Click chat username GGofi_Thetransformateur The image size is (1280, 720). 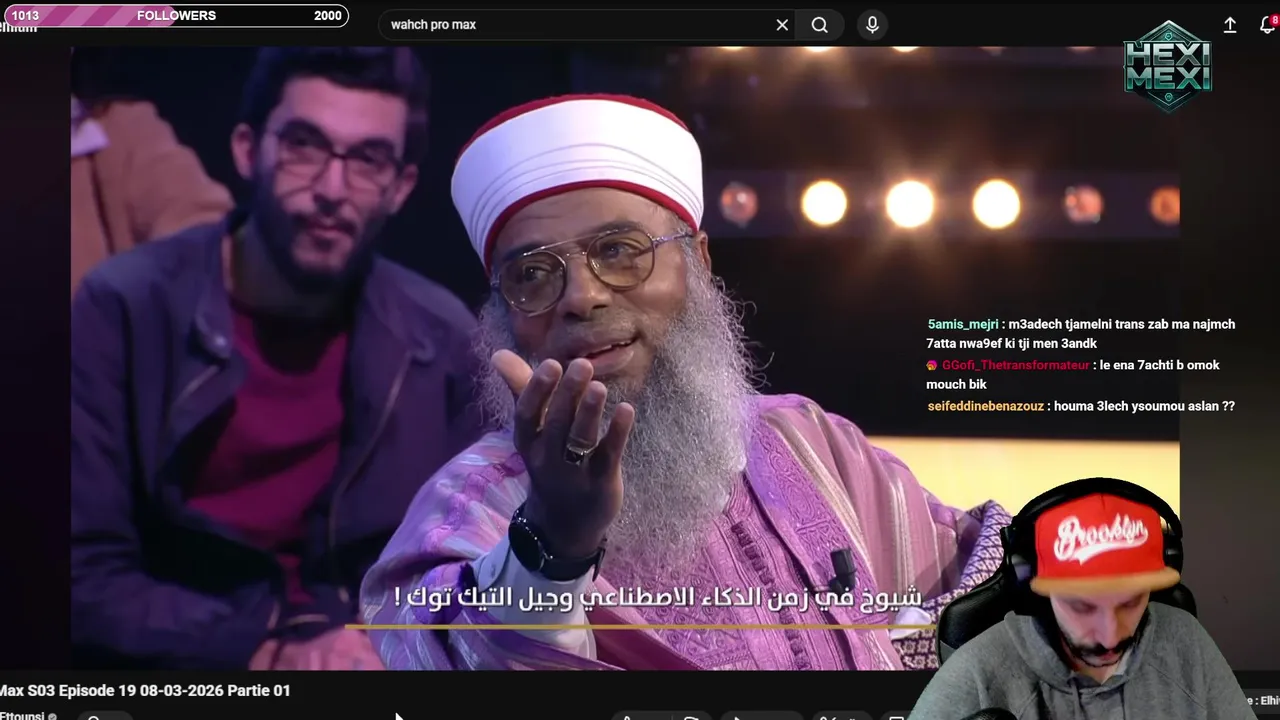(x=1015, y=365)
